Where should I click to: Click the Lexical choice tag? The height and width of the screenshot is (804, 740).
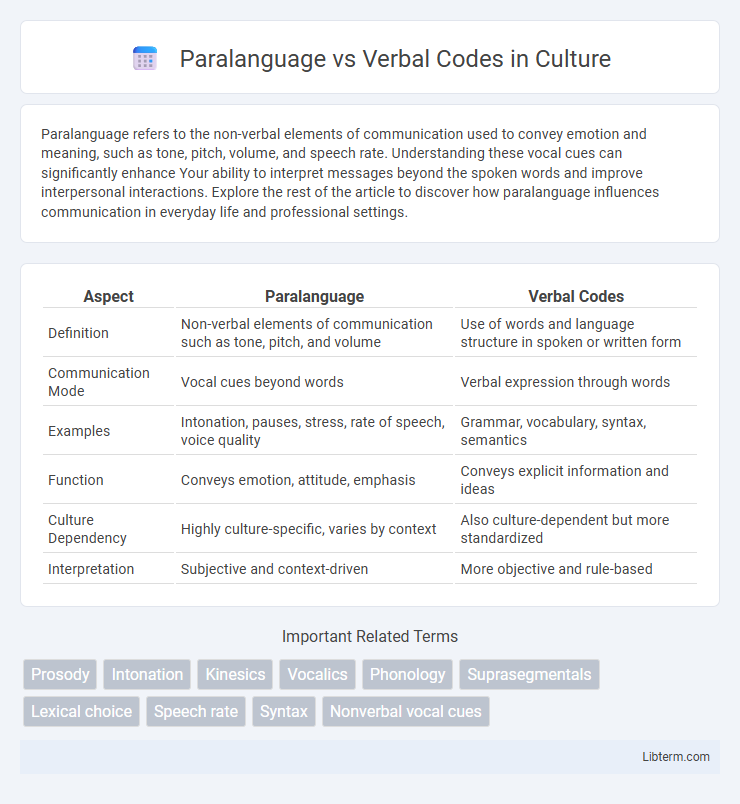coord(82,711)
